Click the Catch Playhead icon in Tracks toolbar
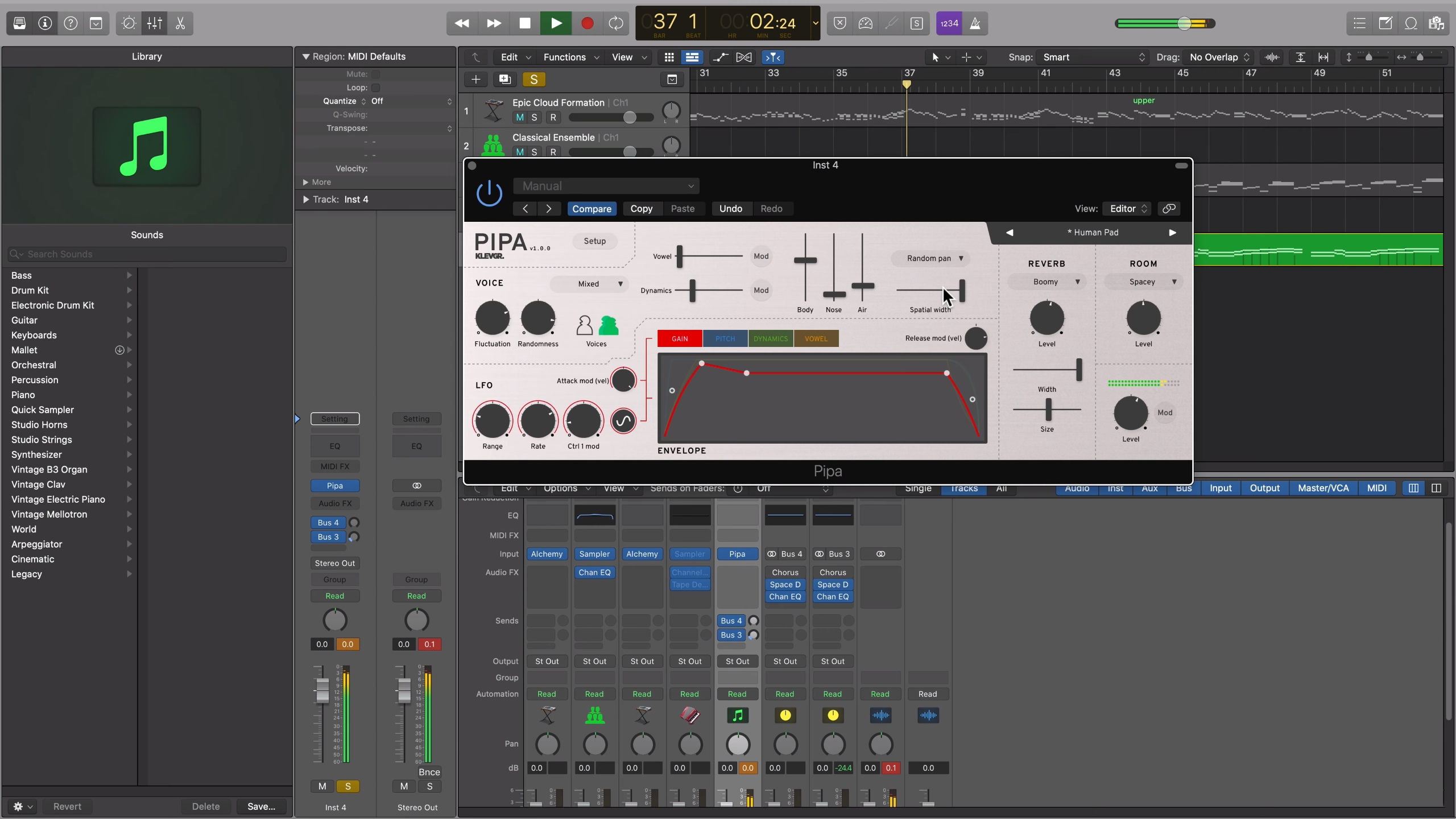Image resolution: width=1456 pixels, height=819 pixels. click(x=773, y=57)
